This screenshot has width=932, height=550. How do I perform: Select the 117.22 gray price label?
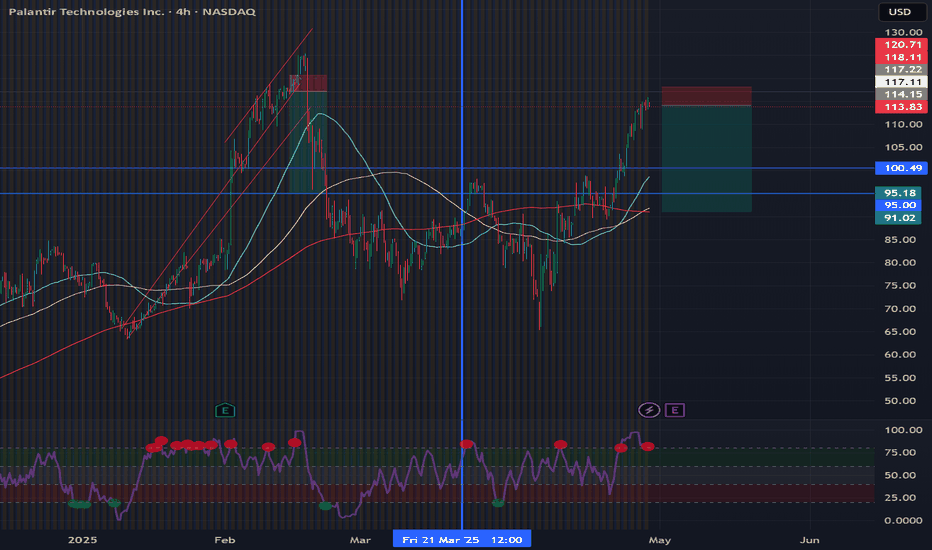(902, 70)
